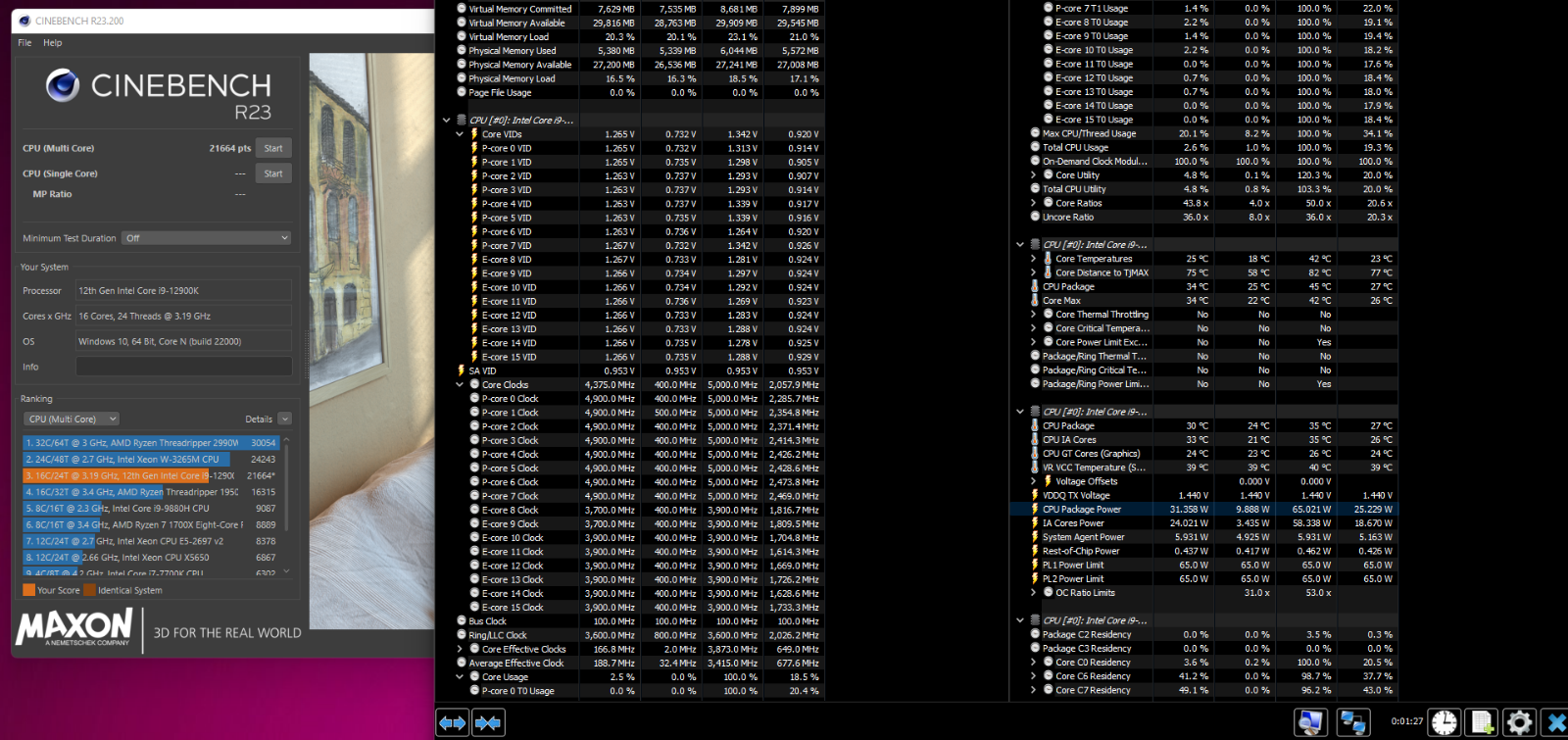The height and width of the screenshot is (740, 1568).
Task: Open the CPU (Multi Core) ranking dropdown
Action: [72, 419]
